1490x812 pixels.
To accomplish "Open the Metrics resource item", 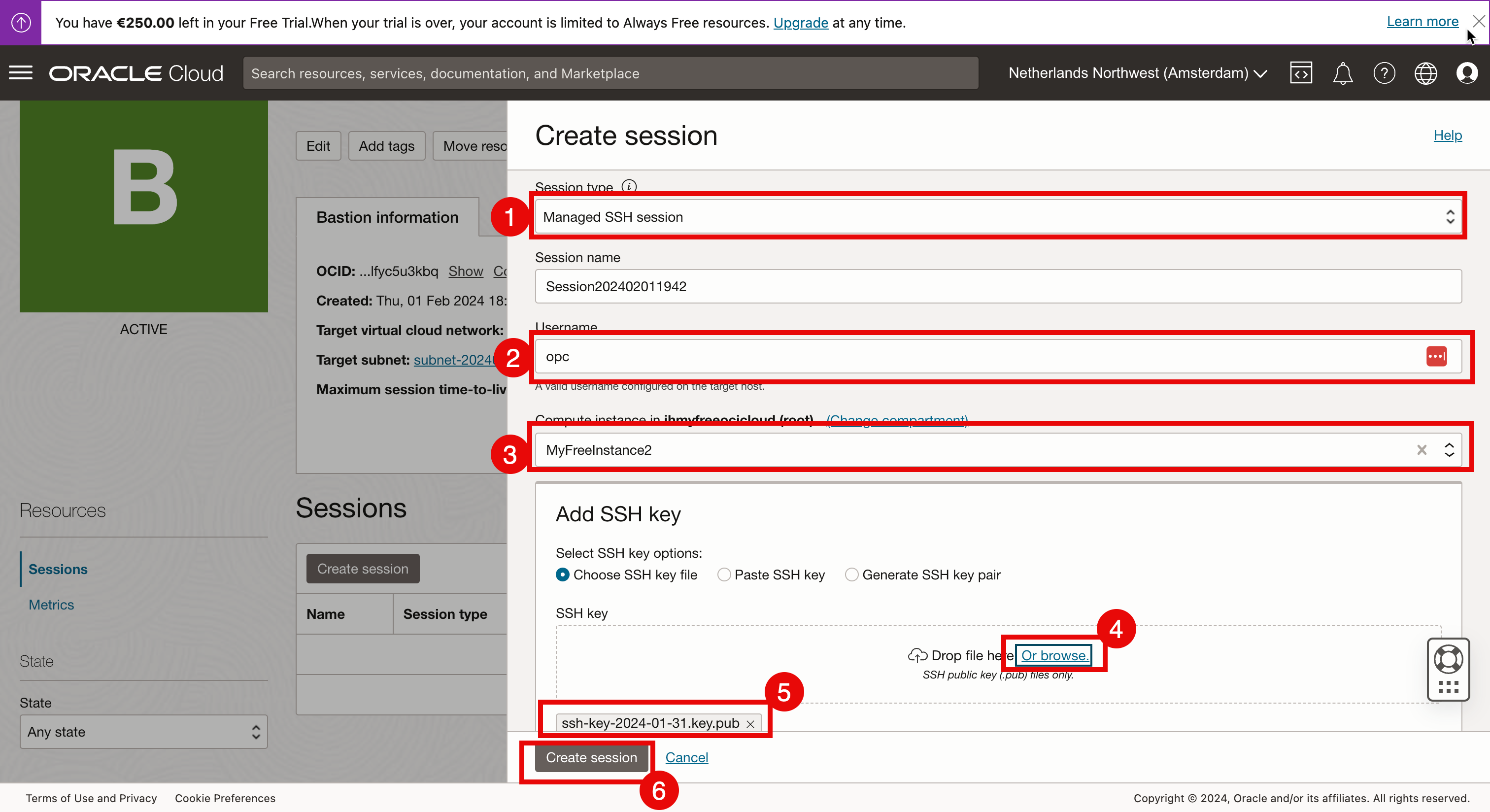I will [x=51, y=605].
